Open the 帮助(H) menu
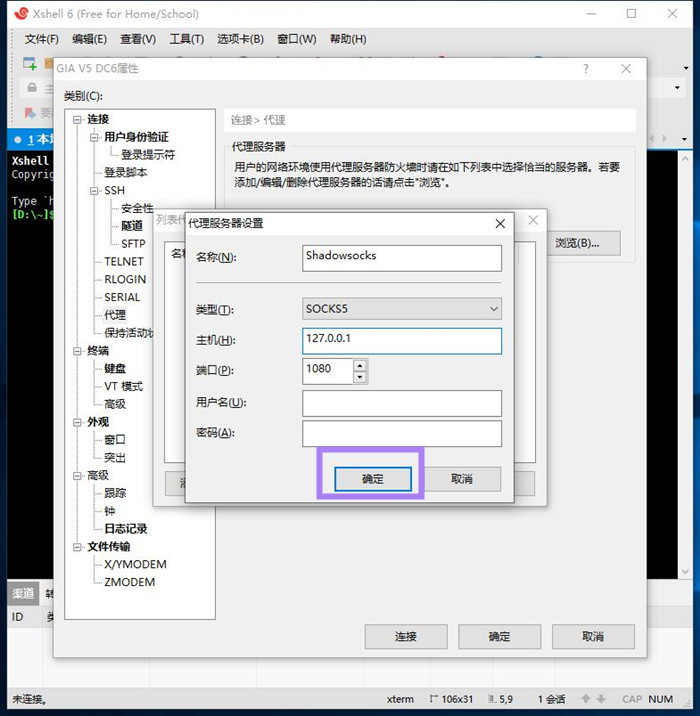The width and height of the screenshot is (700, 716). (348, 39)
